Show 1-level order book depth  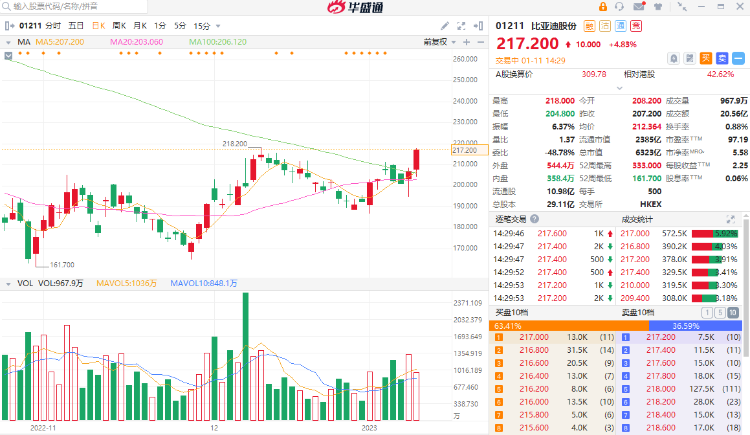tap(706, 312)
